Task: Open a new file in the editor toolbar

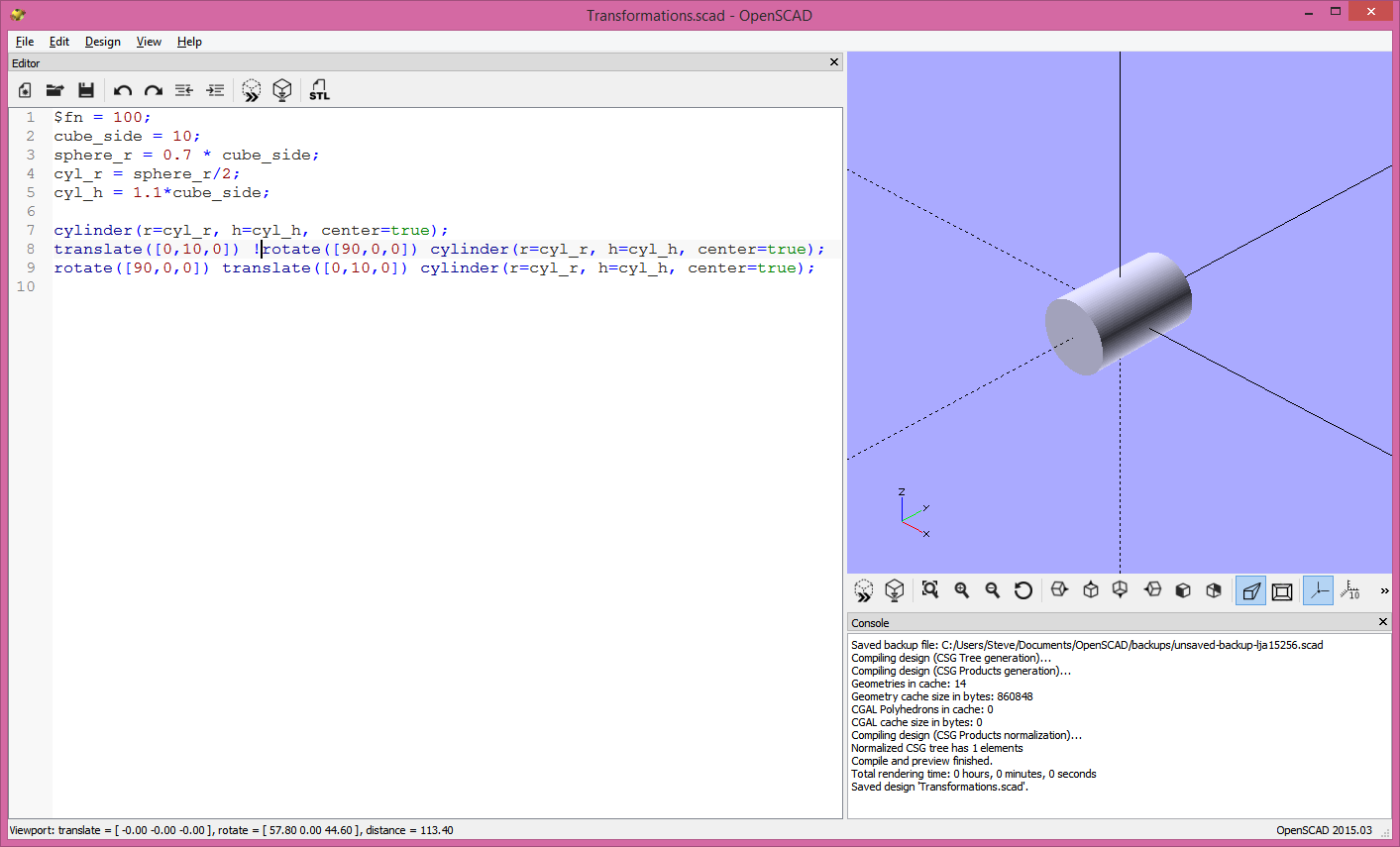Action: (23, 90)
